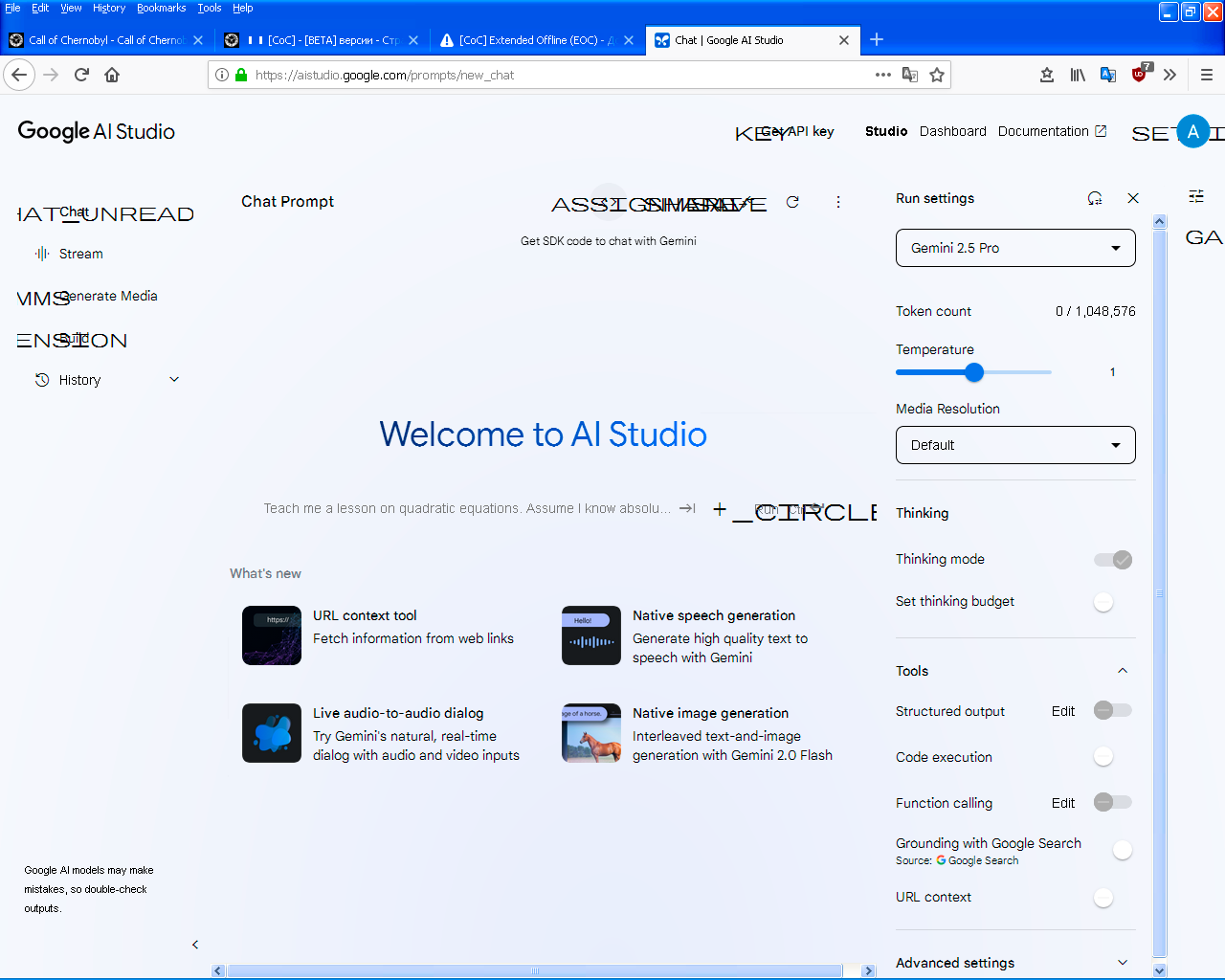Open the Media Resolution Default dropdown
The image size is (1225, 980).
point(1015,445)
